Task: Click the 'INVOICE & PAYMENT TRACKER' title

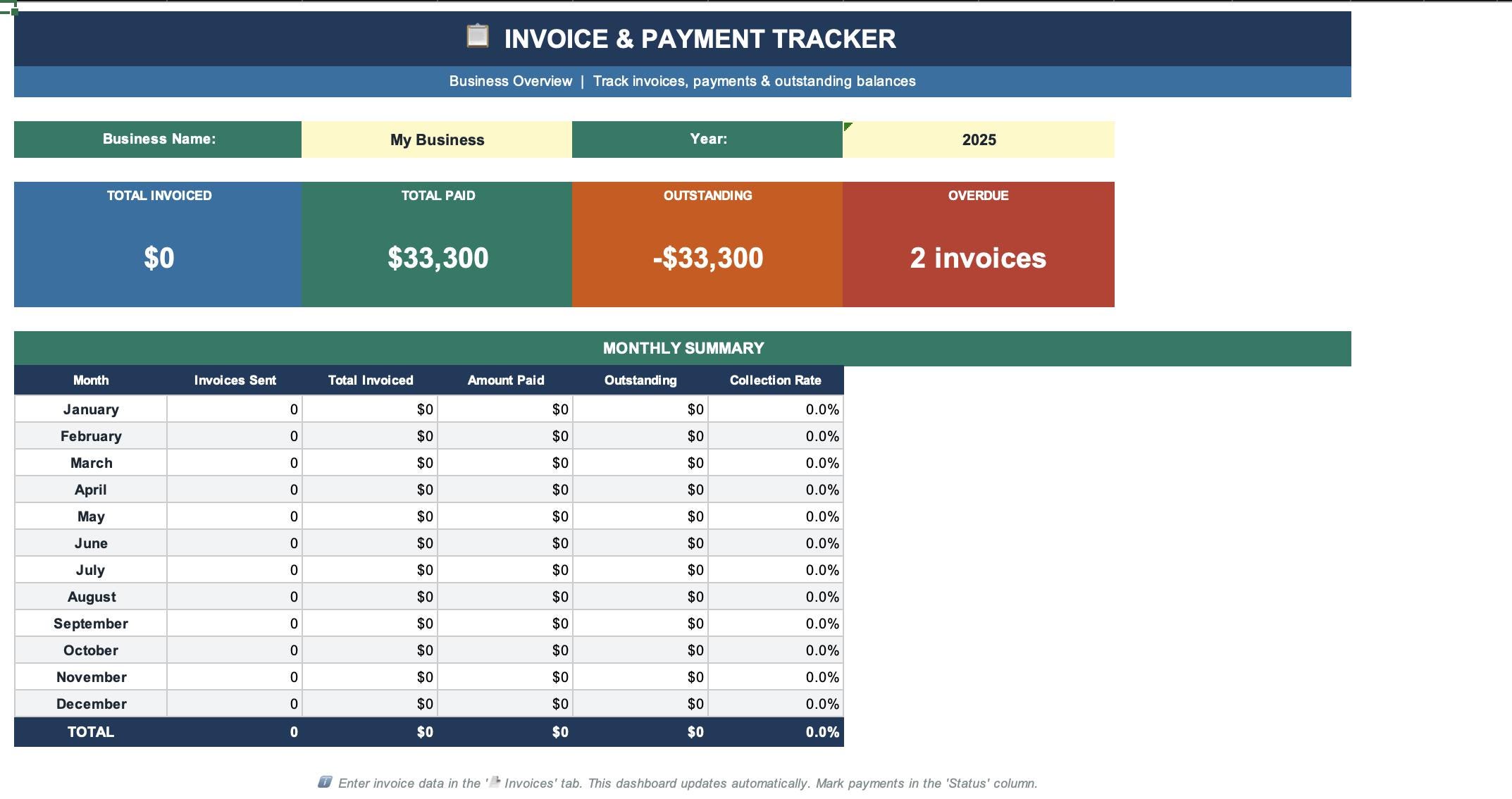Action: 700,39
